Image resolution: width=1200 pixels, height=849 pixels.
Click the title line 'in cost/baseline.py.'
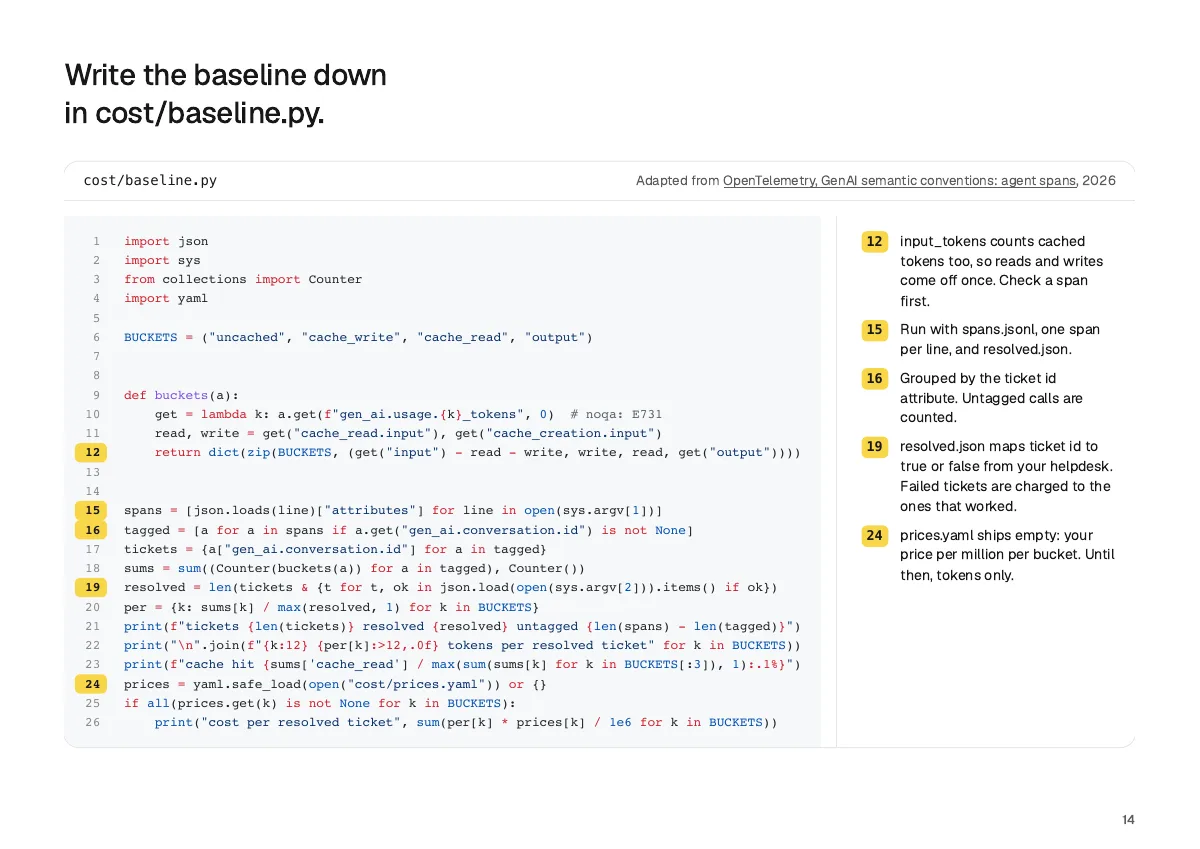pyautogui.click(x=195, y=113)
